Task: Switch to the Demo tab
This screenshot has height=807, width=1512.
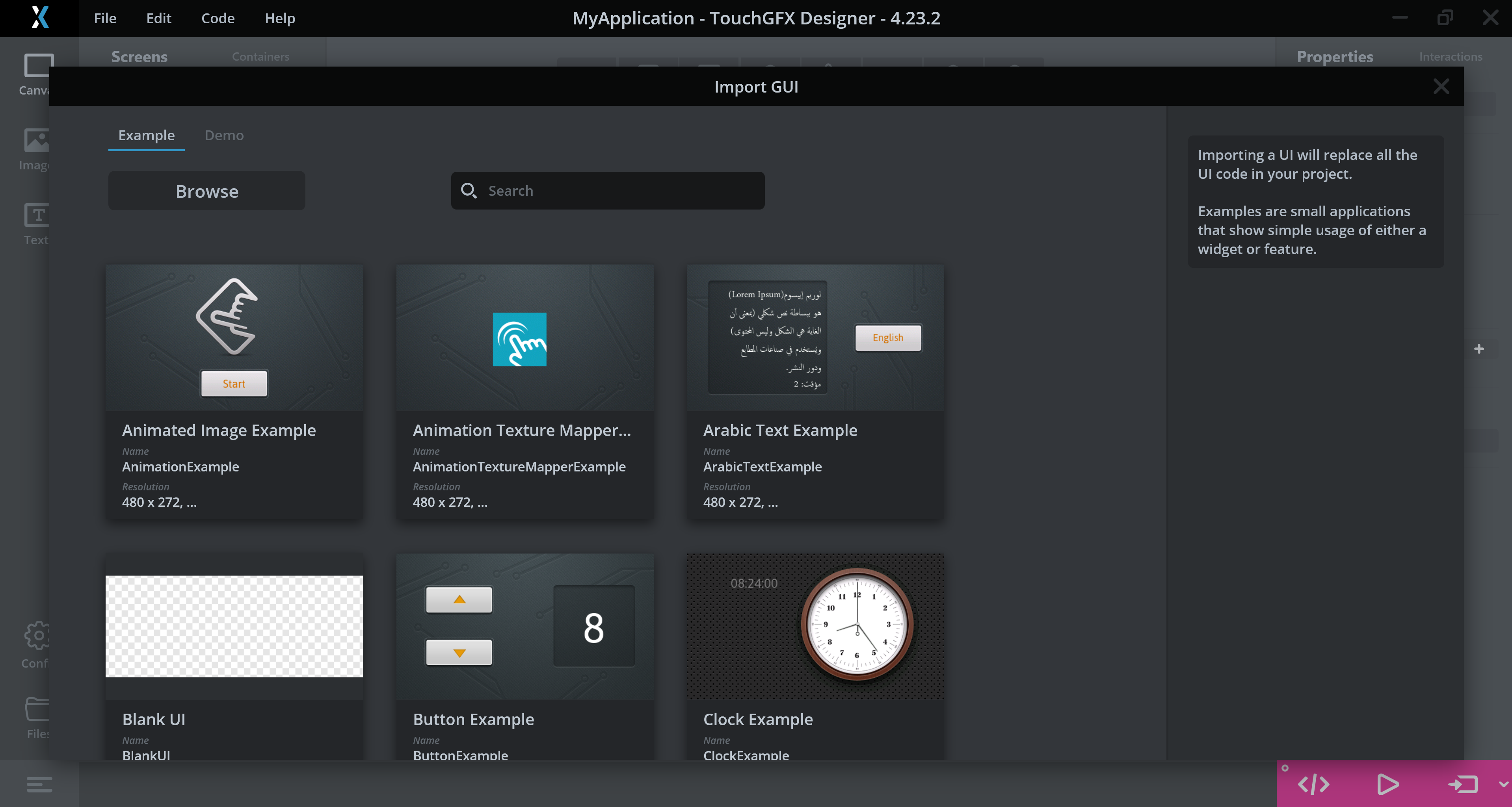Action: click(x=224, y=135)
